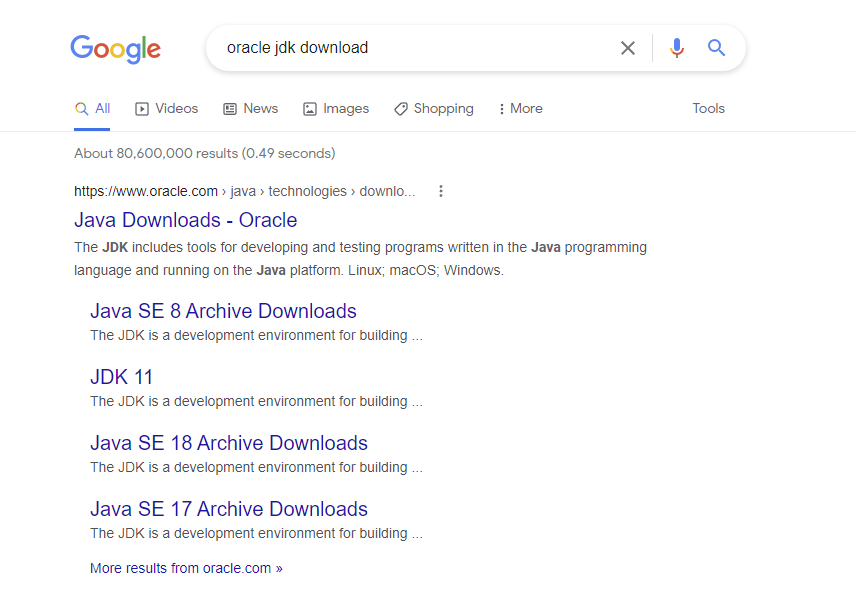Open the JDK 11 link
This screenshot has width=856, height=607.
[x=121, y=377]
